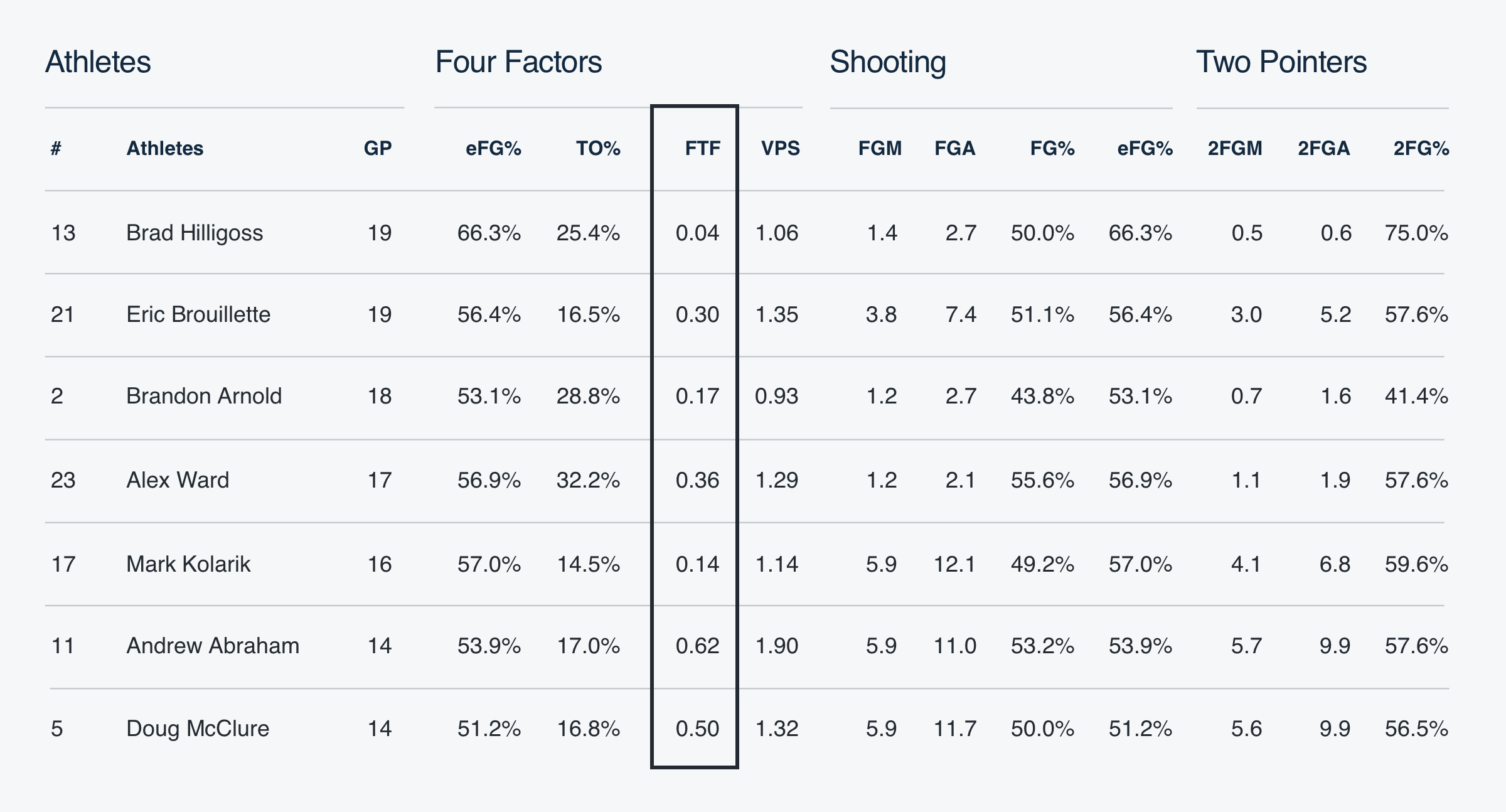Click the FGA column header

[x=954, y=149]
